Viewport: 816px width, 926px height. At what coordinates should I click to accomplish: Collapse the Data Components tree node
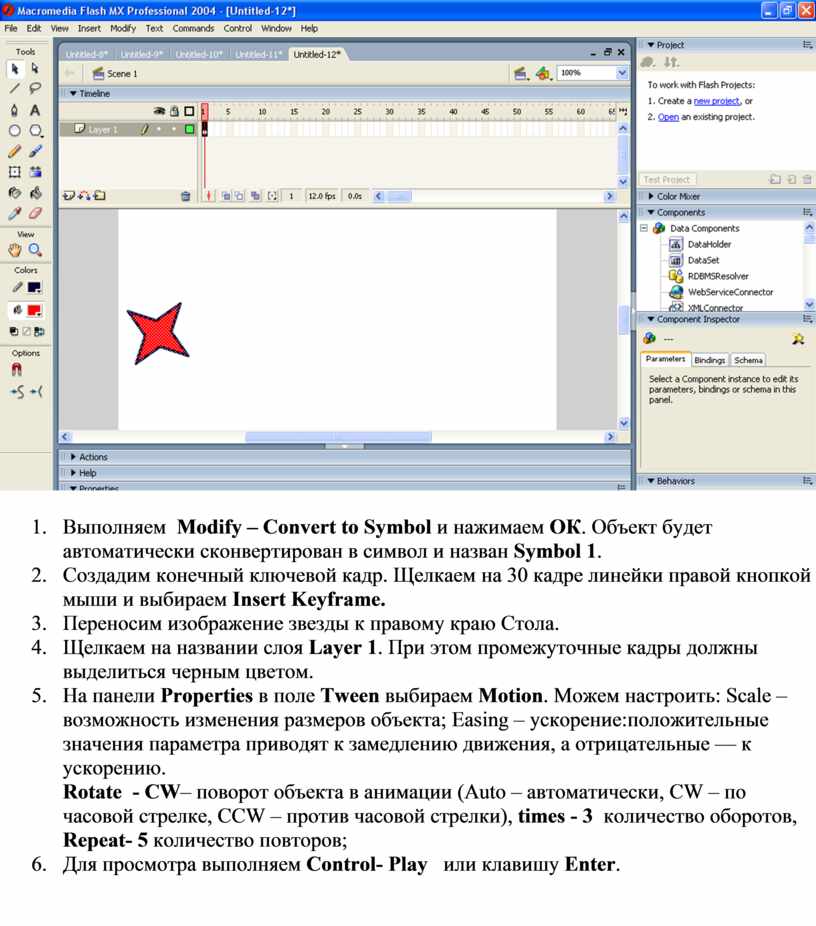pos(644,228)
